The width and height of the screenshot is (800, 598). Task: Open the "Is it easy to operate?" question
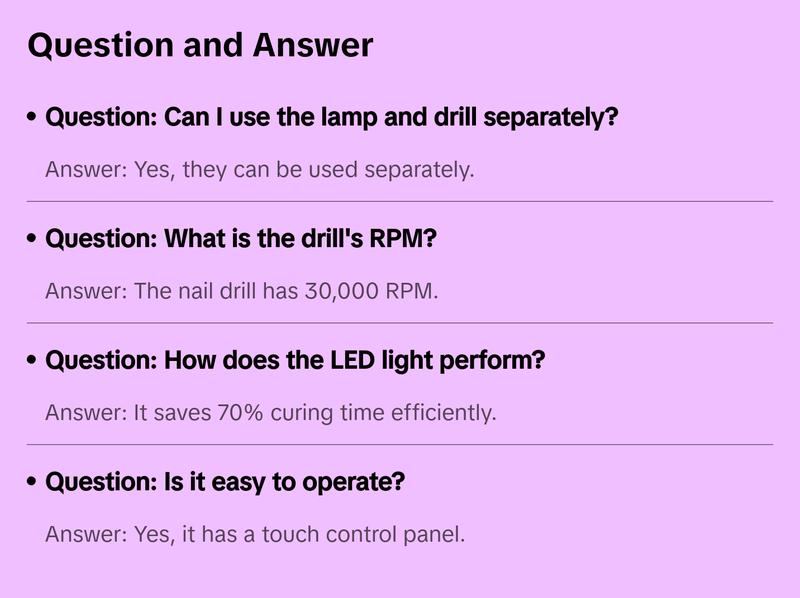click(225, 482)
